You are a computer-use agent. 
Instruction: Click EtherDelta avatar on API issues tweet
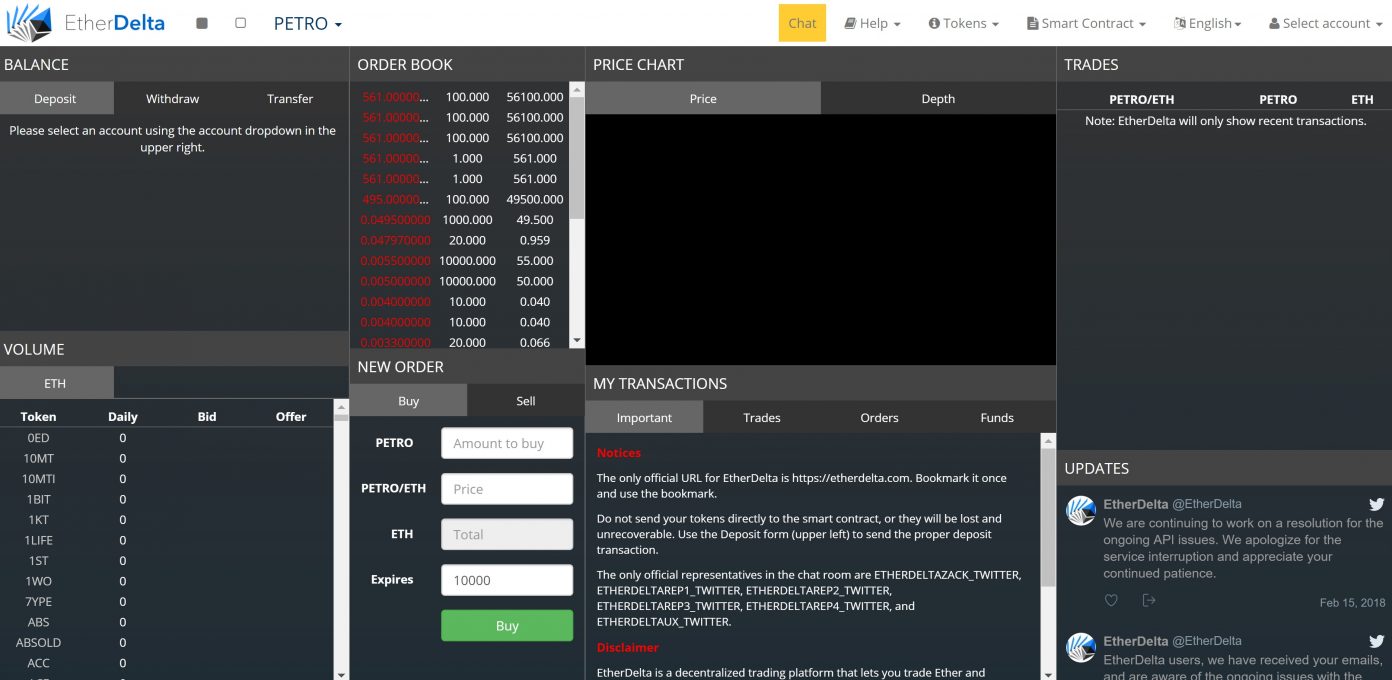(1081, 510)
